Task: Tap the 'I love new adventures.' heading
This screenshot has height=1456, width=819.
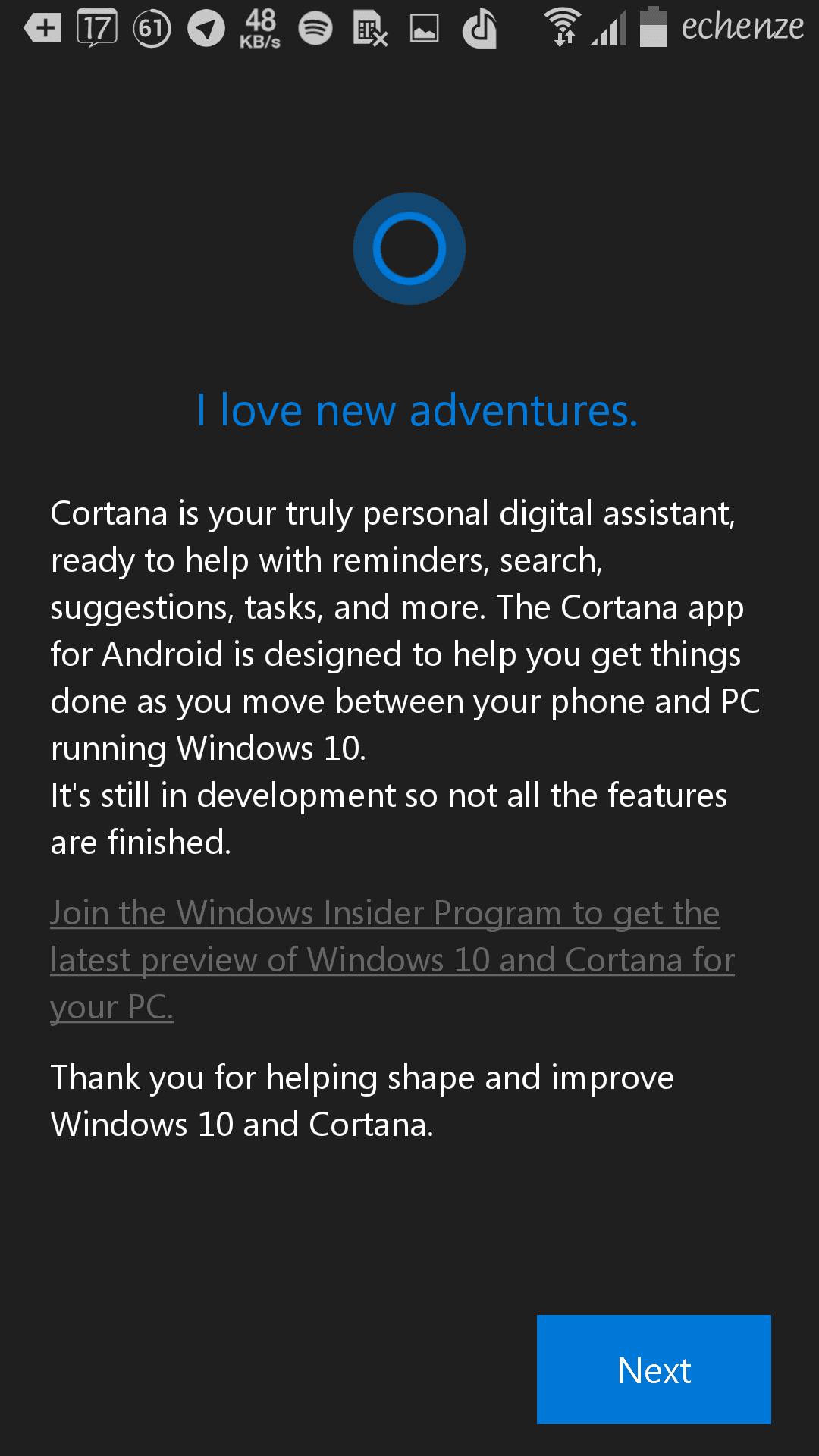Action: click(416, 410)
